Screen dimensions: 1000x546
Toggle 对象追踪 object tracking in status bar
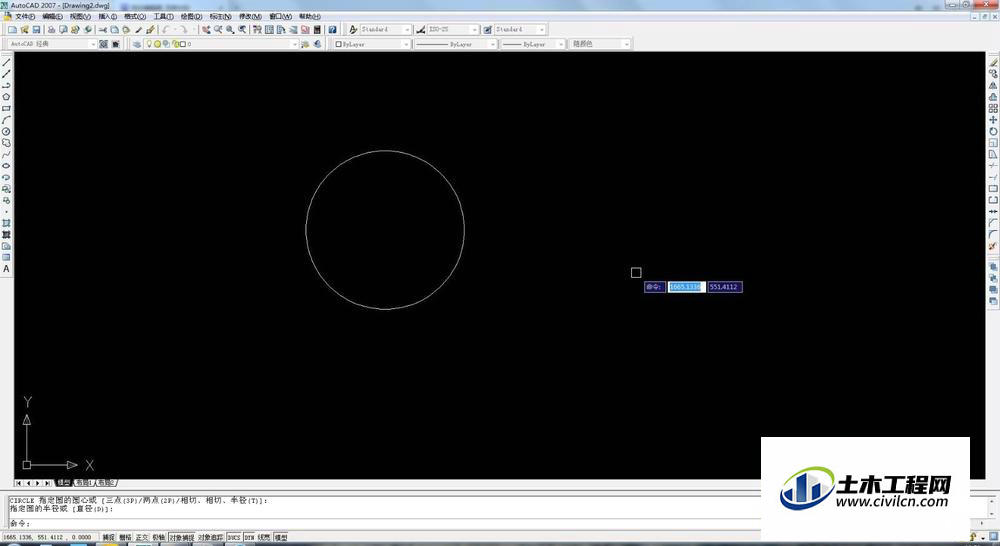click(210, 538)
